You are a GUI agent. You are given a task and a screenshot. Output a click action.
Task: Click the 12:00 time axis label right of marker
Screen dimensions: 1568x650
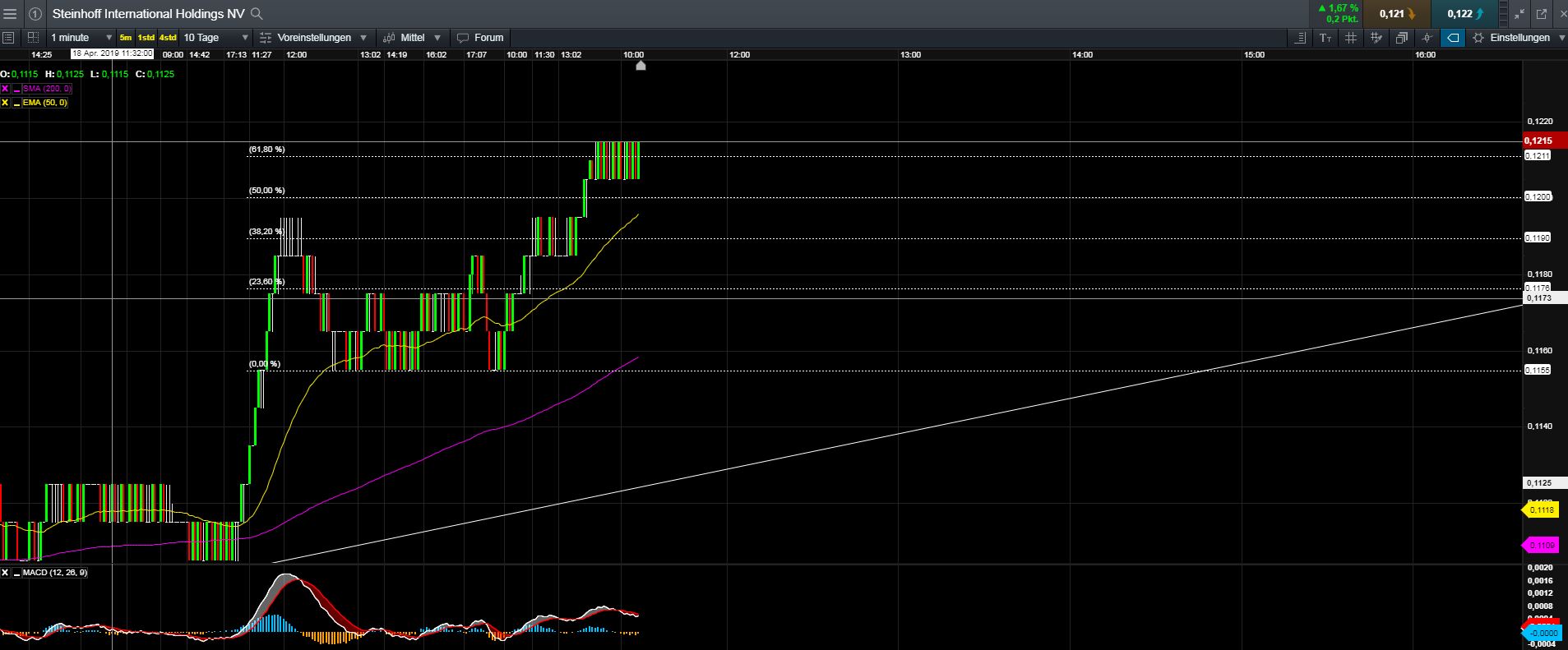pyautogui.click(x=739, y=55)
